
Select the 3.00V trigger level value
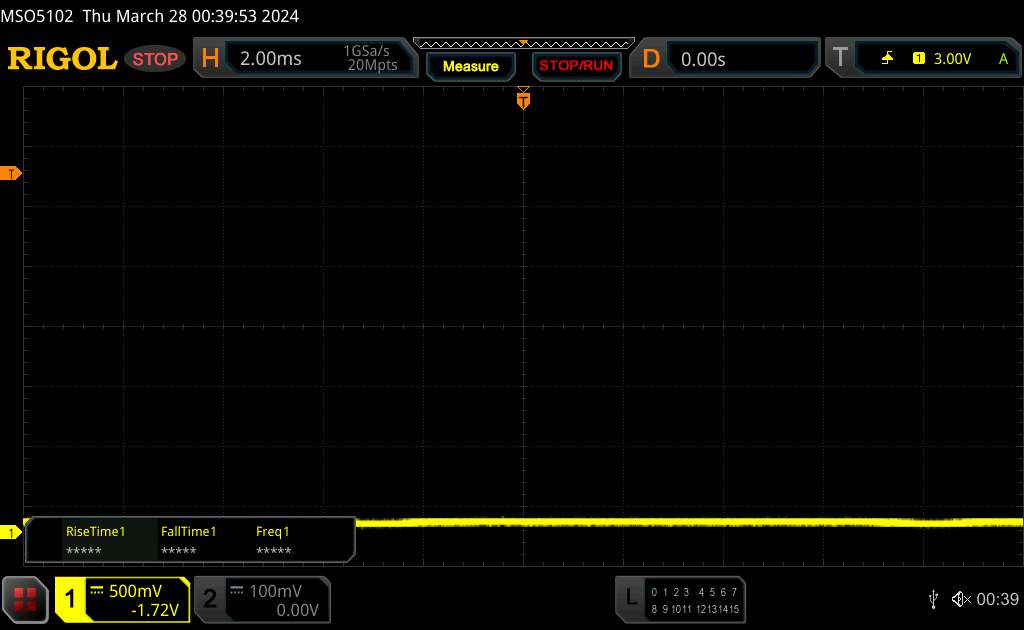coord(952,59)
